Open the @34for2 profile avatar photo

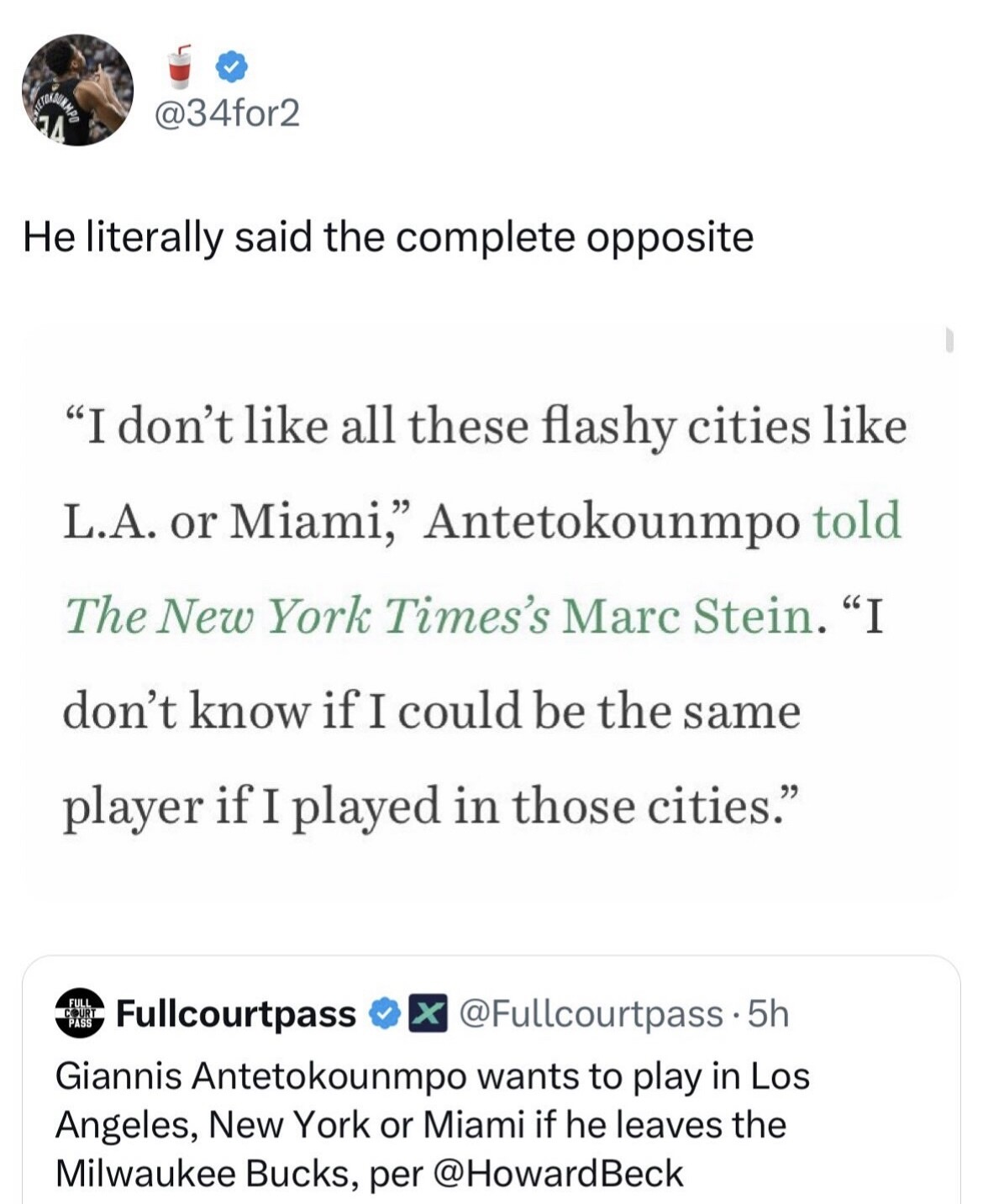click(76, 90)
